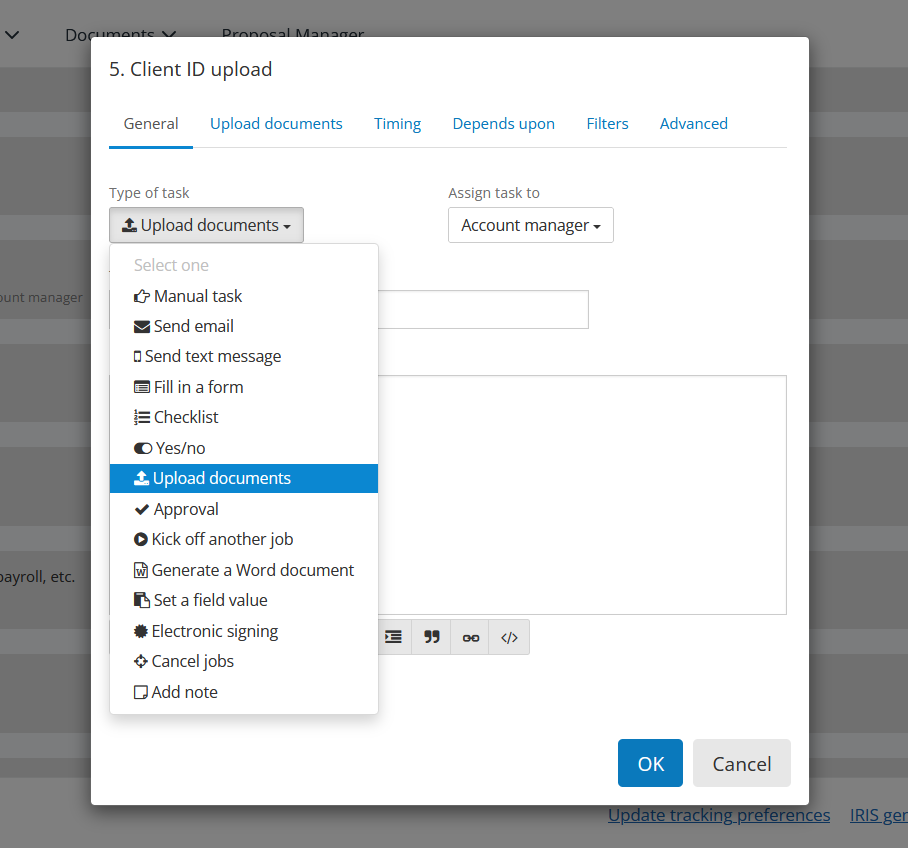The height and width of the screenshot is (848, 908).
Task: Select the Send email envelope option
Action: pyautogui.click(x=193, y=326)
